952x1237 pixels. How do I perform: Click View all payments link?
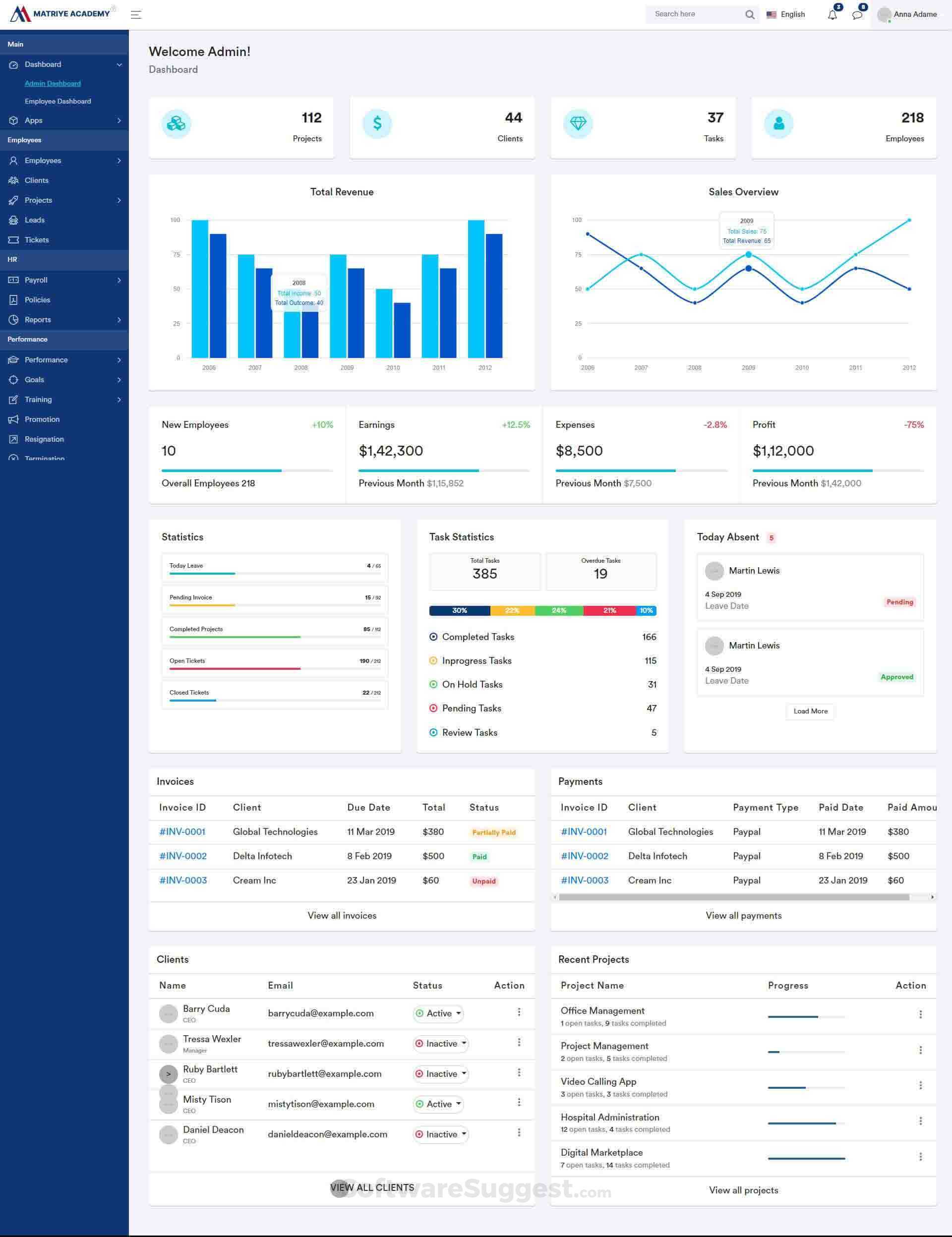[744, 915]
